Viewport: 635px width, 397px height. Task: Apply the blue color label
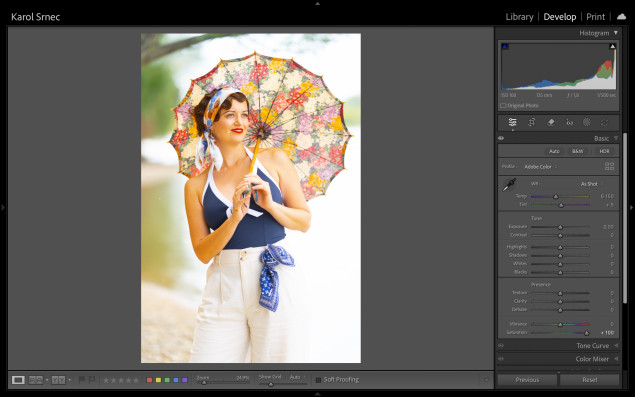(x=176, y=380)
